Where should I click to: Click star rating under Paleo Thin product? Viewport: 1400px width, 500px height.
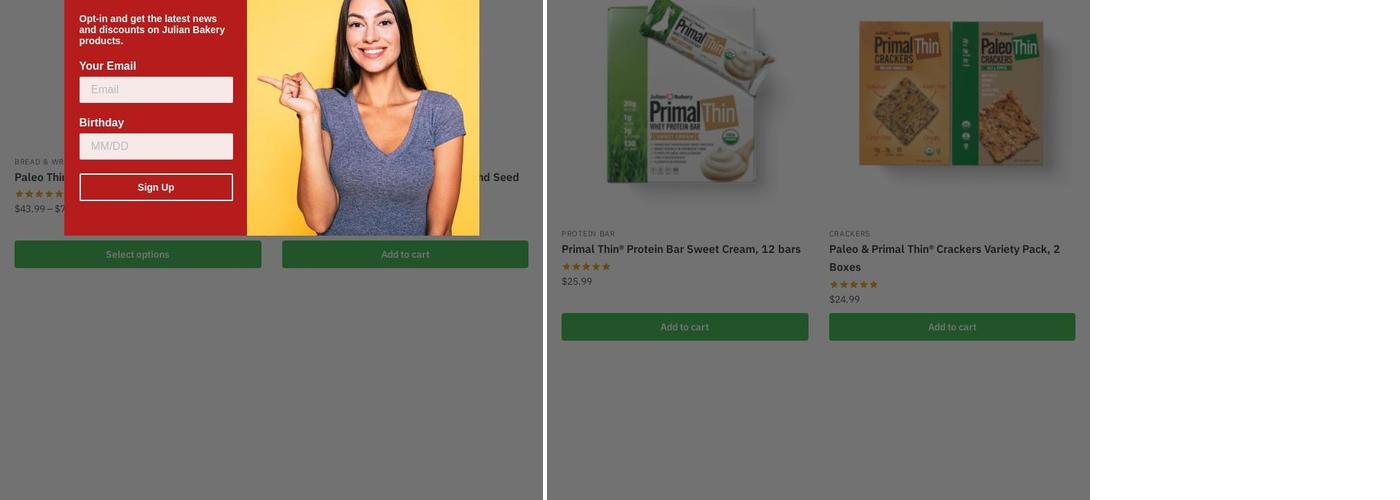tap(38, 194)
